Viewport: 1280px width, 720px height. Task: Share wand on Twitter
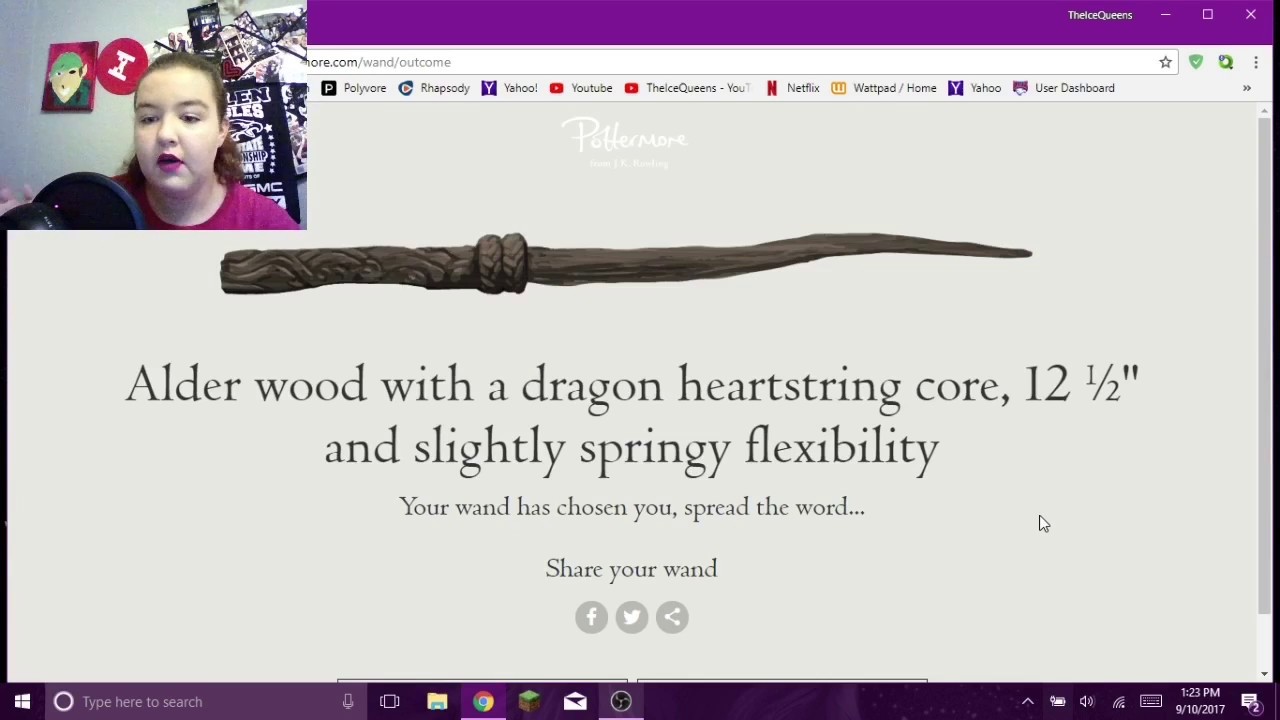pos(632,617)
